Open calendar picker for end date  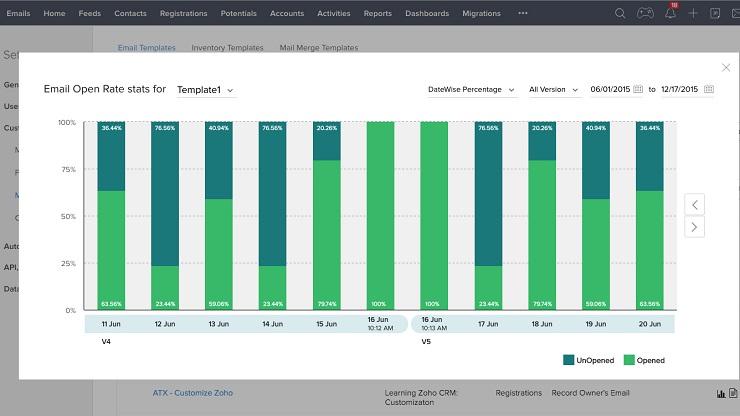tap(709, 89)
